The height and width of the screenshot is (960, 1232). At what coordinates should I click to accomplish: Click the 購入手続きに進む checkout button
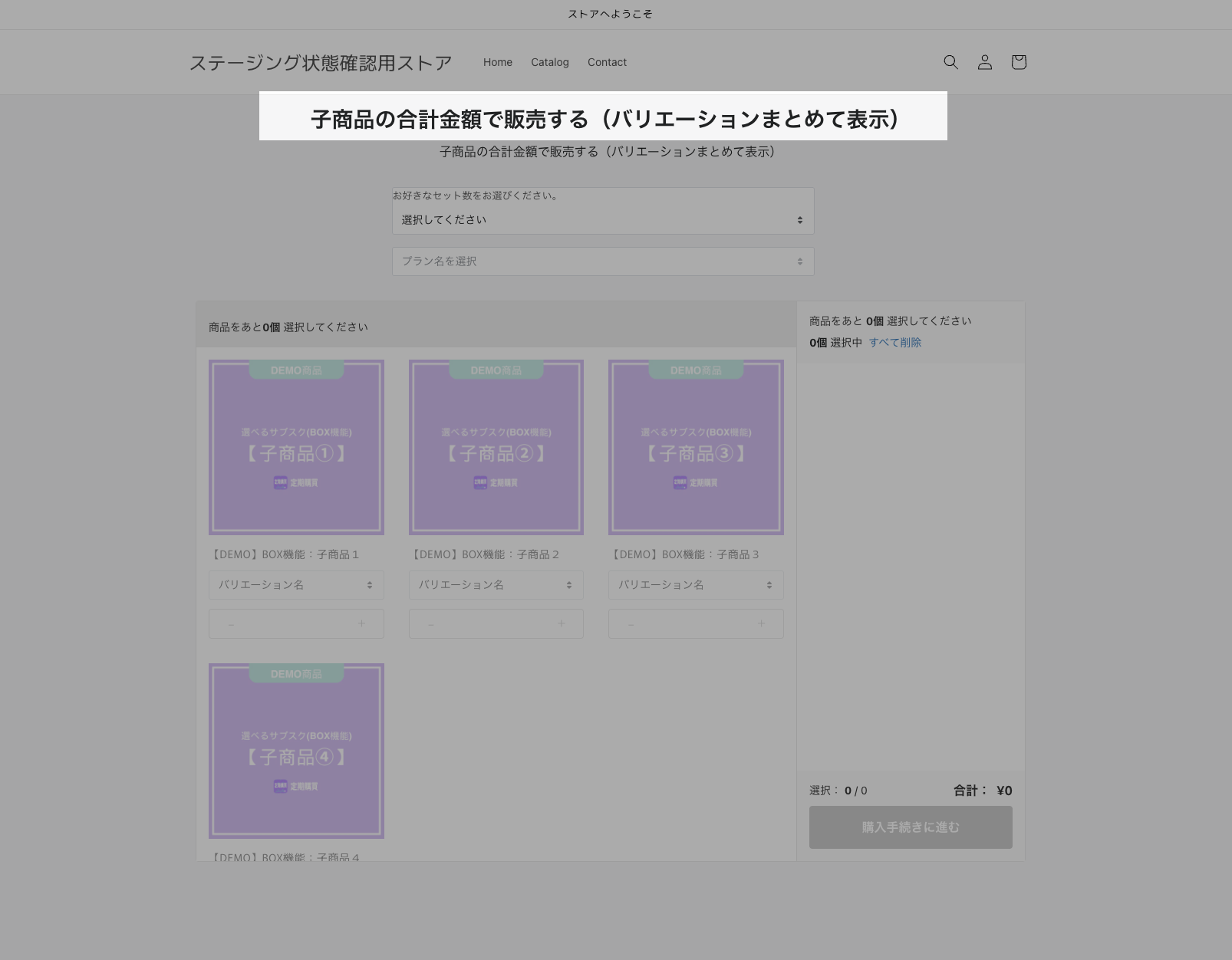coord(911,827)
